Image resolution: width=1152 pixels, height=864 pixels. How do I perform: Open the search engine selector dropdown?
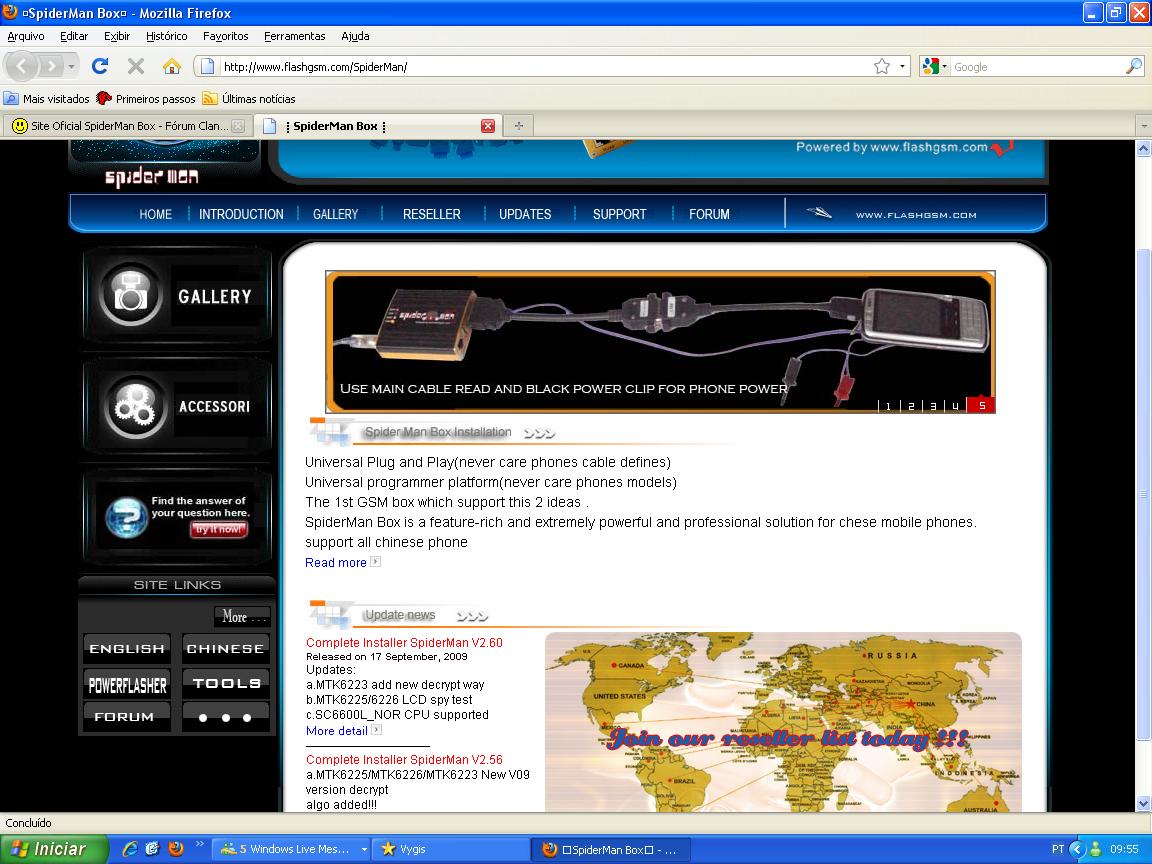click(933, 67)
